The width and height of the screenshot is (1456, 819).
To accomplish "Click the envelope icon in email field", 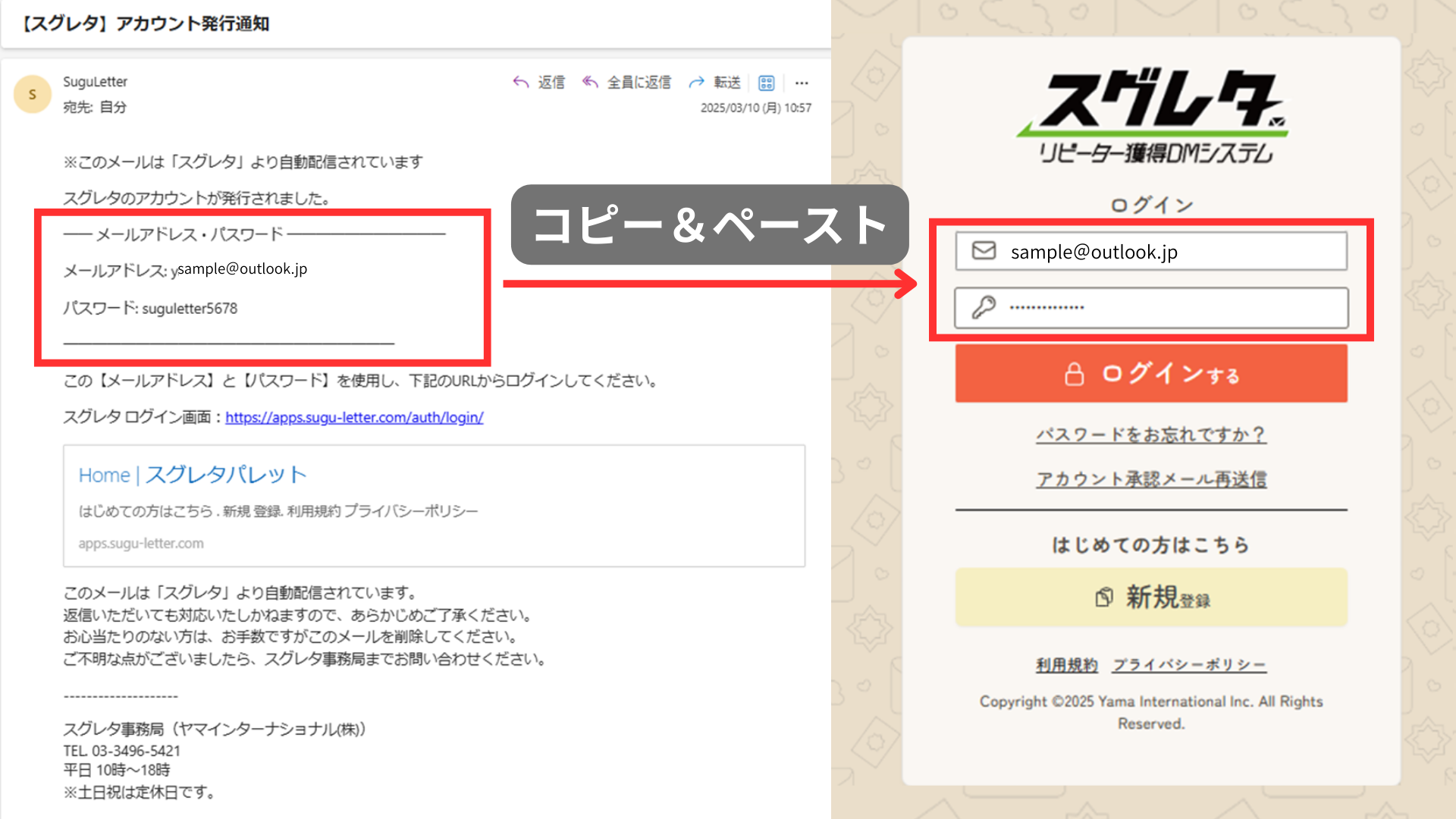I will tap(984, 251).
